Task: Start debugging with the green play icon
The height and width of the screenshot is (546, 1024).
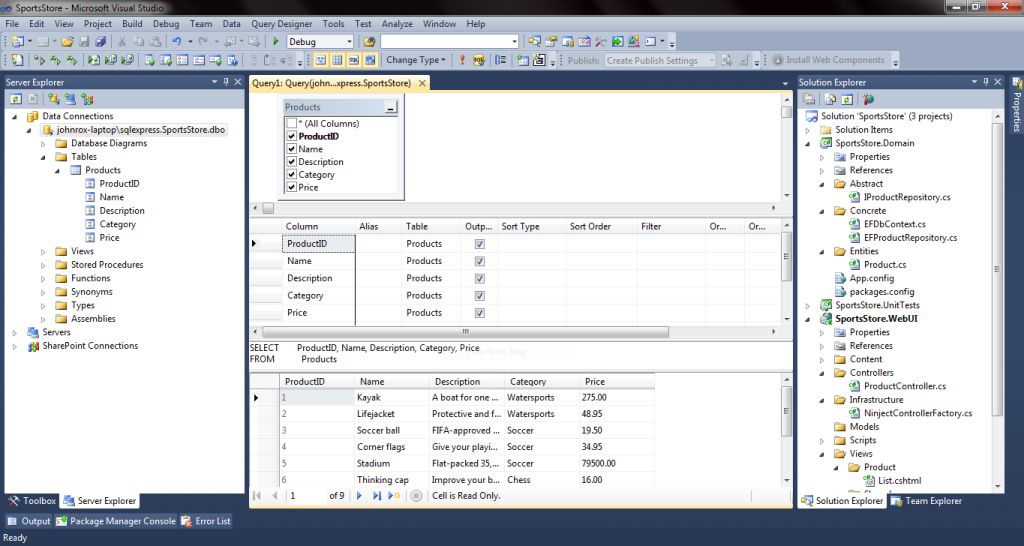Action: pyautogui.click(x=276, y=42)
